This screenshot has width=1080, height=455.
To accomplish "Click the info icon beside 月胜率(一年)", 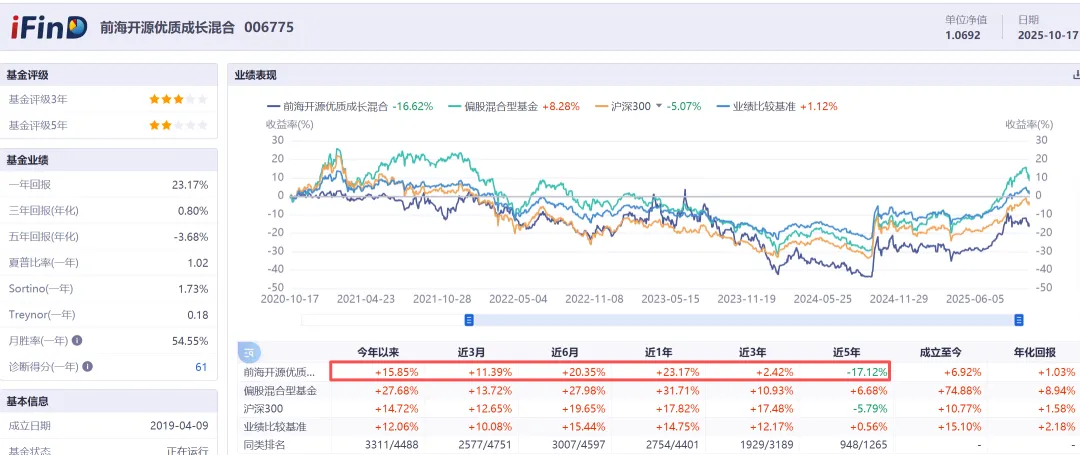I will coord(77,341).
